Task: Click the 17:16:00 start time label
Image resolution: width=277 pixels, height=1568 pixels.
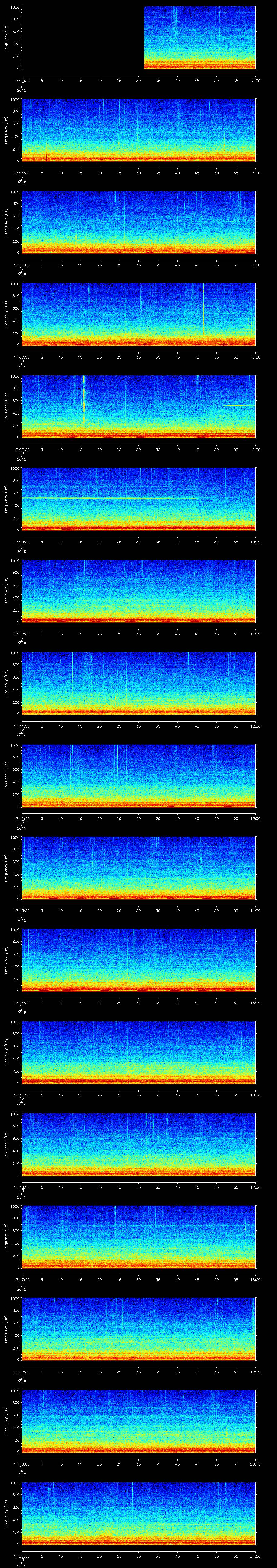Action: tap(21, 1187)
